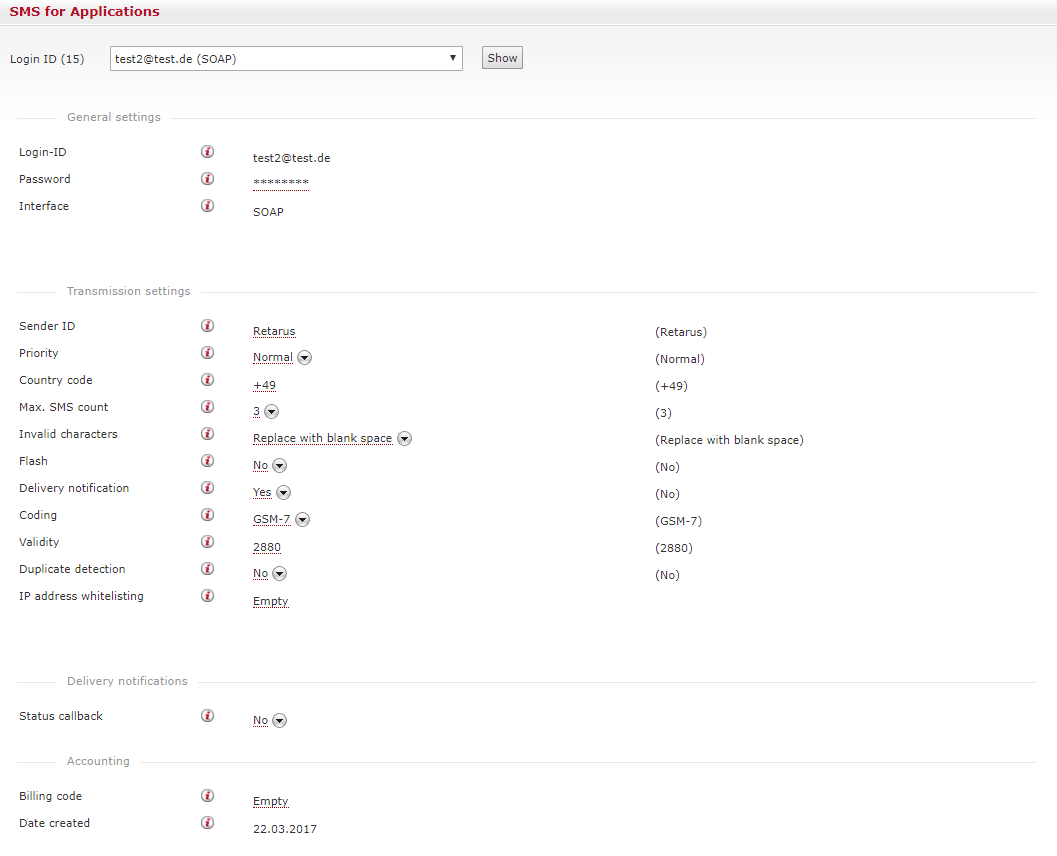The image size is (1057, 856).
Task: Click the info icon beside Validity
Action: point(207,542)
